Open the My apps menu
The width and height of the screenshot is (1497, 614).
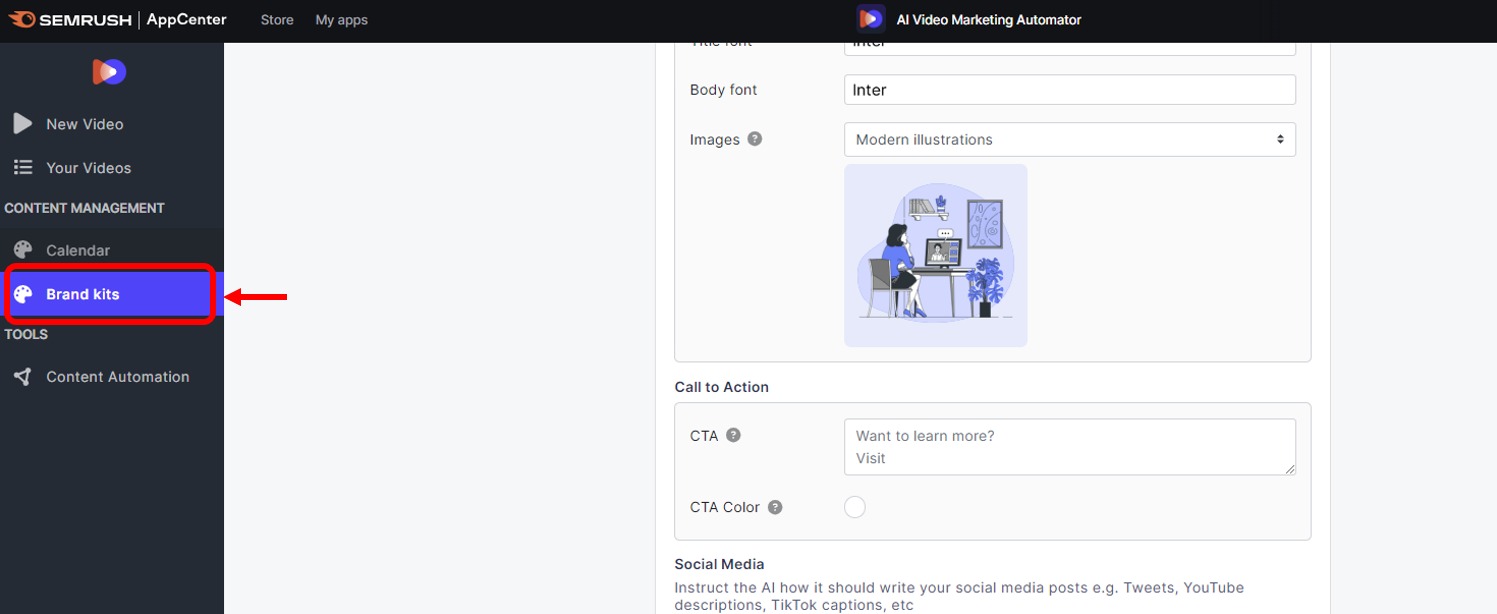pyautogui.click(x=341, y=19)
